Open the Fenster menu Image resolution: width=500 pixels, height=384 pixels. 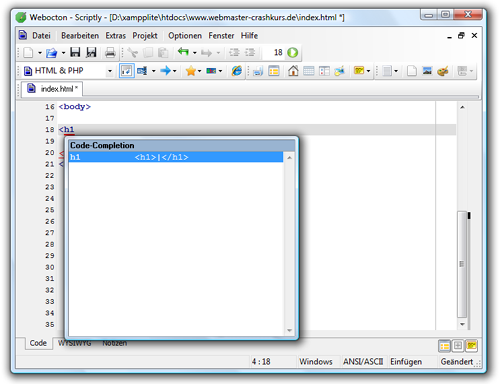point(221,35)
